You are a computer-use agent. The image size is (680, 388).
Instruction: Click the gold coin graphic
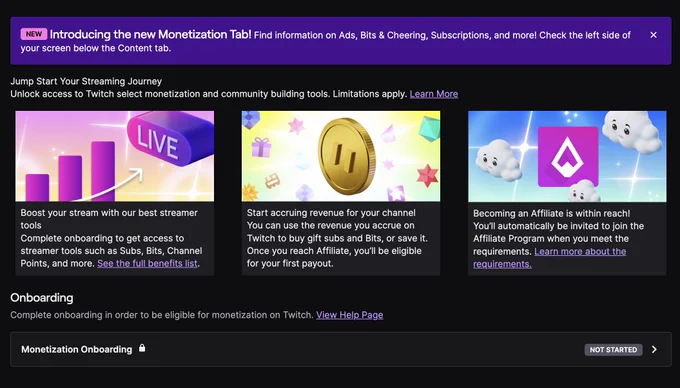pos(347,157)
